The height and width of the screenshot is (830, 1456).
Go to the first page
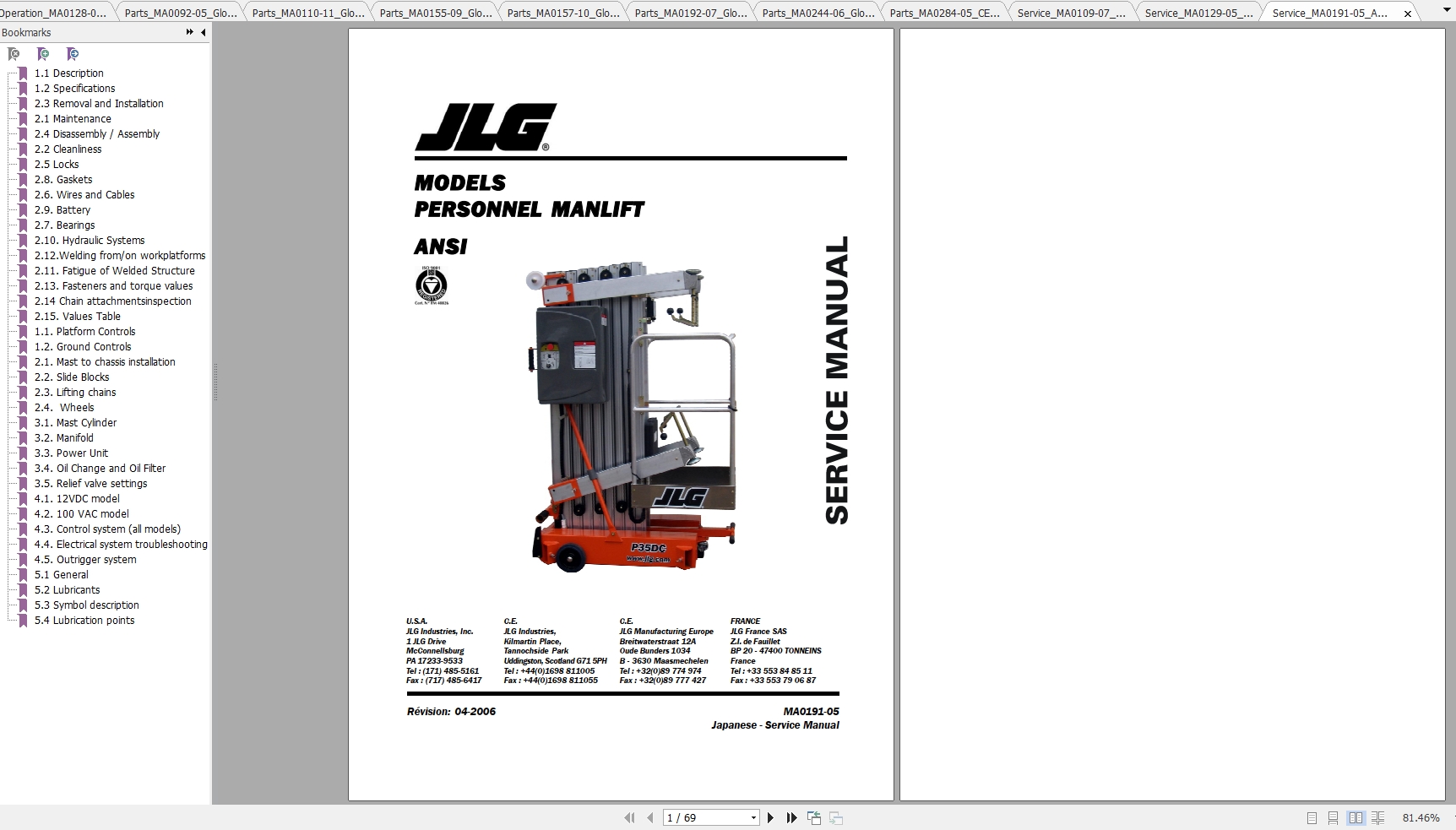[x=629, y=817]
